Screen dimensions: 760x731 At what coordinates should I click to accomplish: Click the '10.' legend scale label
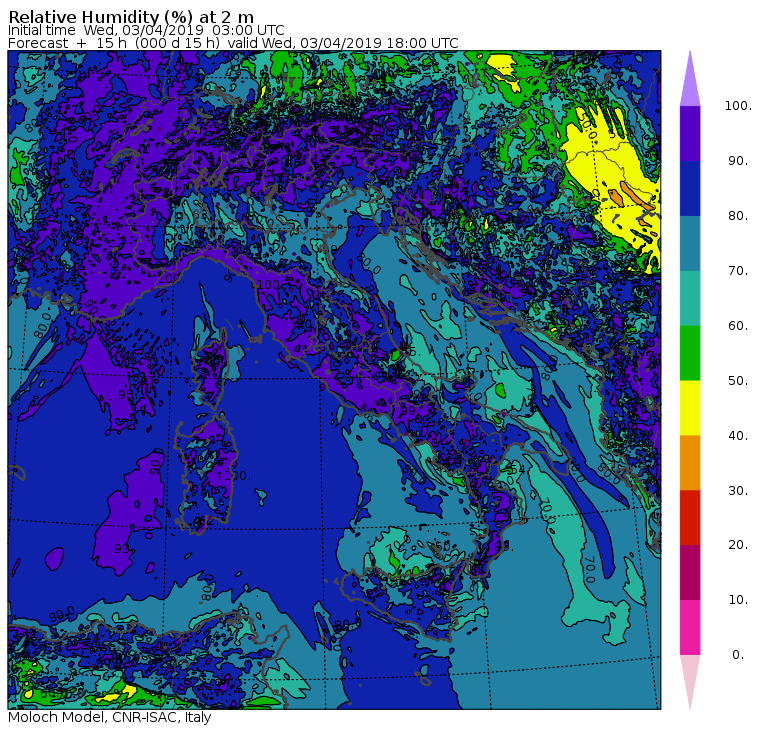pos(738,600)
